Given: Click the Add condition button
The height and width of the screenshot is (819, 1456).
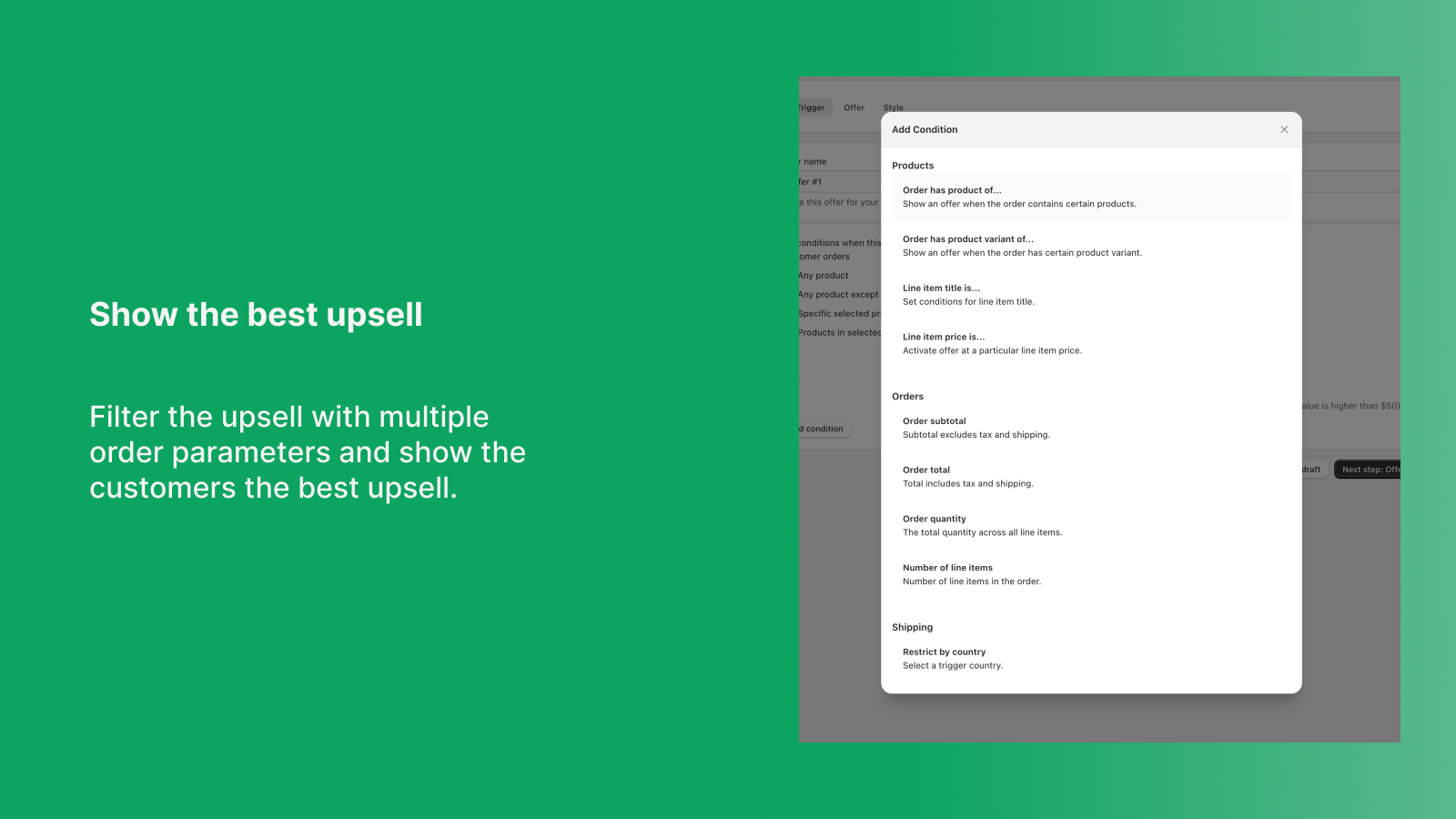Looking at the screenshot, I should [824, 429].
